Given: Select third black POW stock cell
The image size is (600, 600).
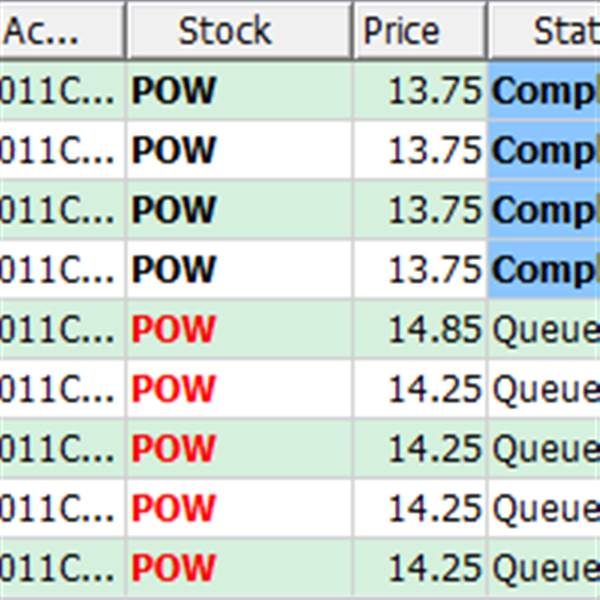Looking at the screenshot, I should [239, 210].
